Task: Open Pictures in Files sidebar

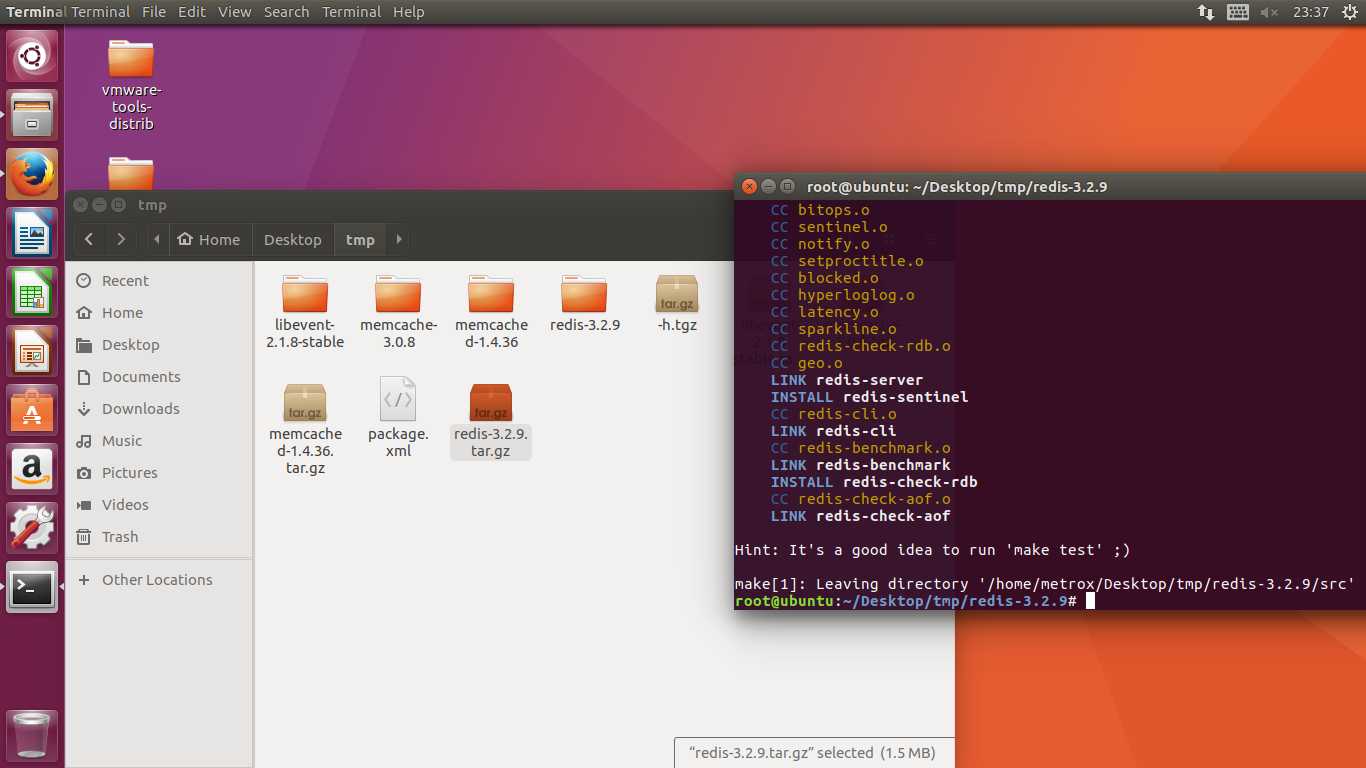Action: 159,473
